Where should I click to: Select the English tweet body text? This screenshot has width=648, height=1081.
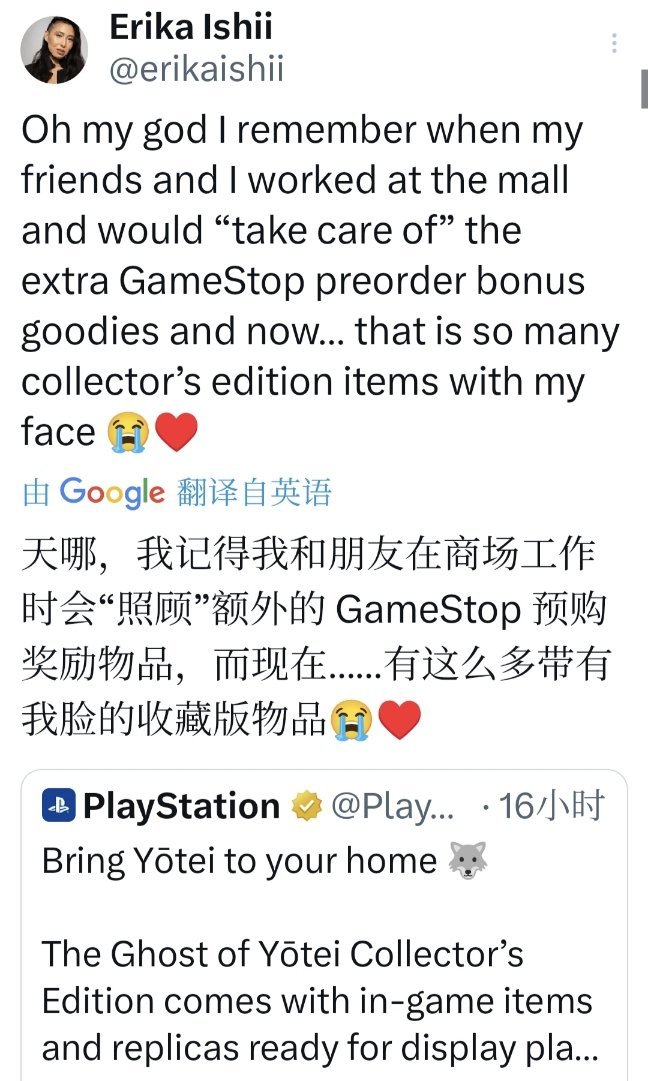coord(321,281)
